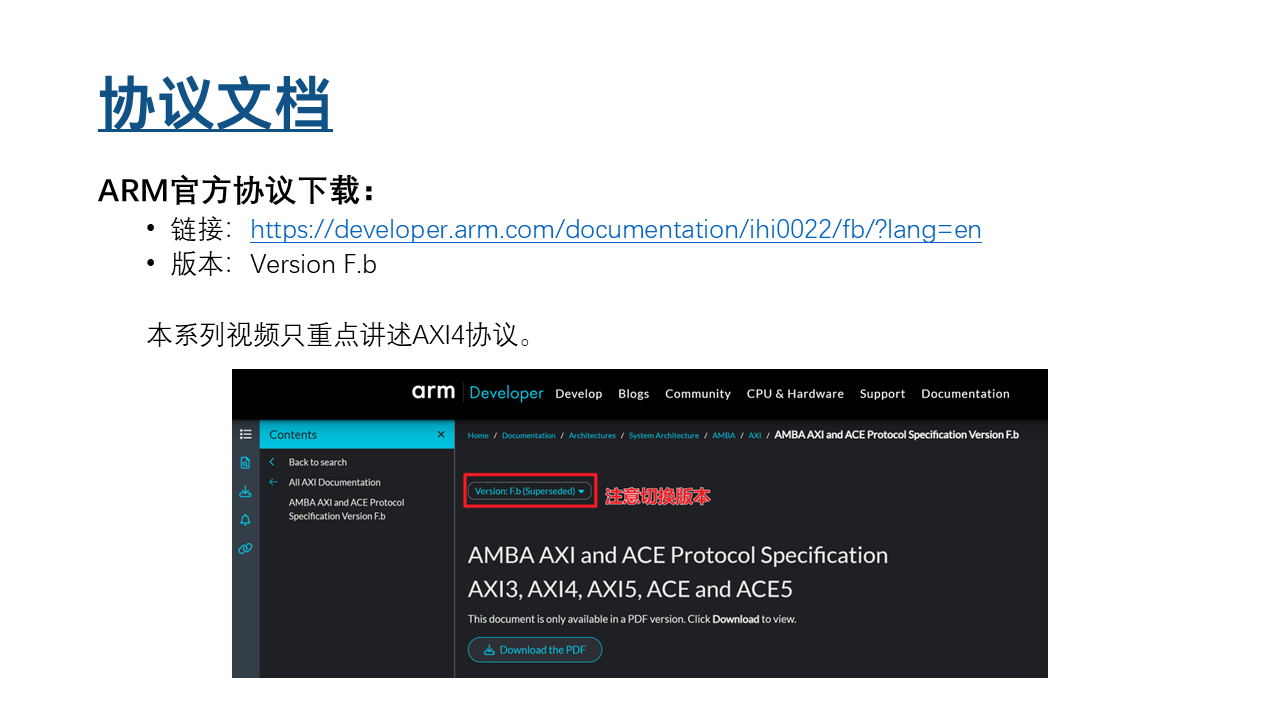Close the Contents panel with X

click(x=441, y=435)
